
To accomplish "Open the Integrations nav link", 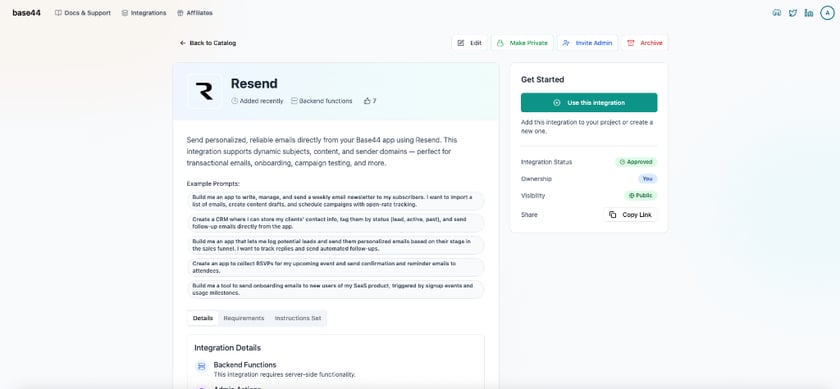I will coord(144,13).
